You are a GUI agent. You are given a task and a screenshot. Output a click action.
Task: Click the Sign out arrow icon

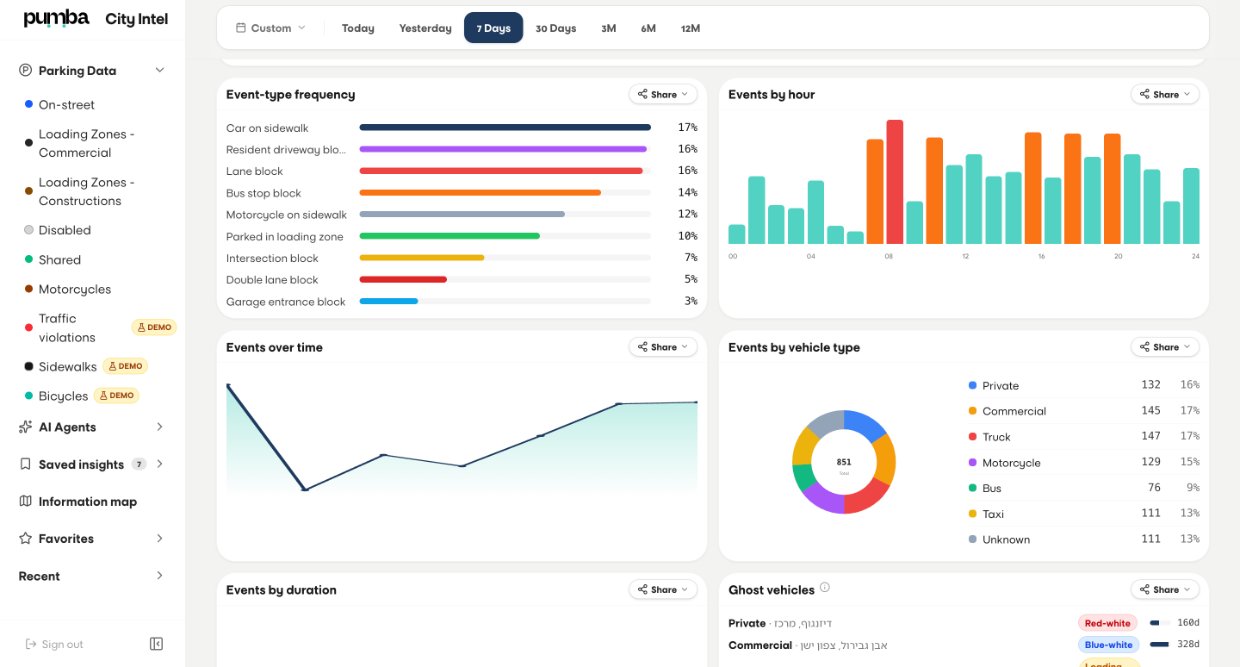(31, 644)
